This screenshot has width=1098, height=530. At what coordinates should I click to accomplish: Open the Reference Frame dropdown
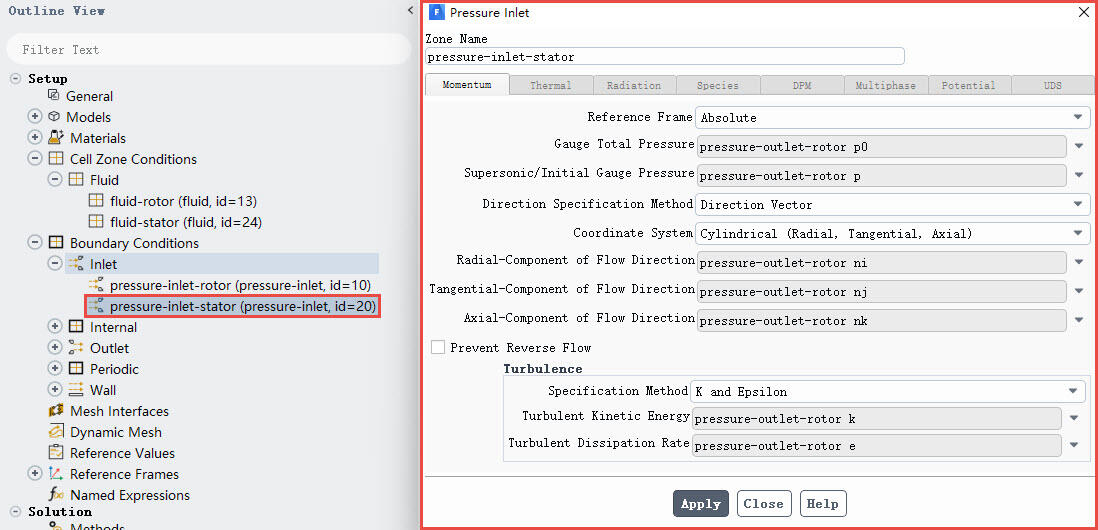click(892, 118)
